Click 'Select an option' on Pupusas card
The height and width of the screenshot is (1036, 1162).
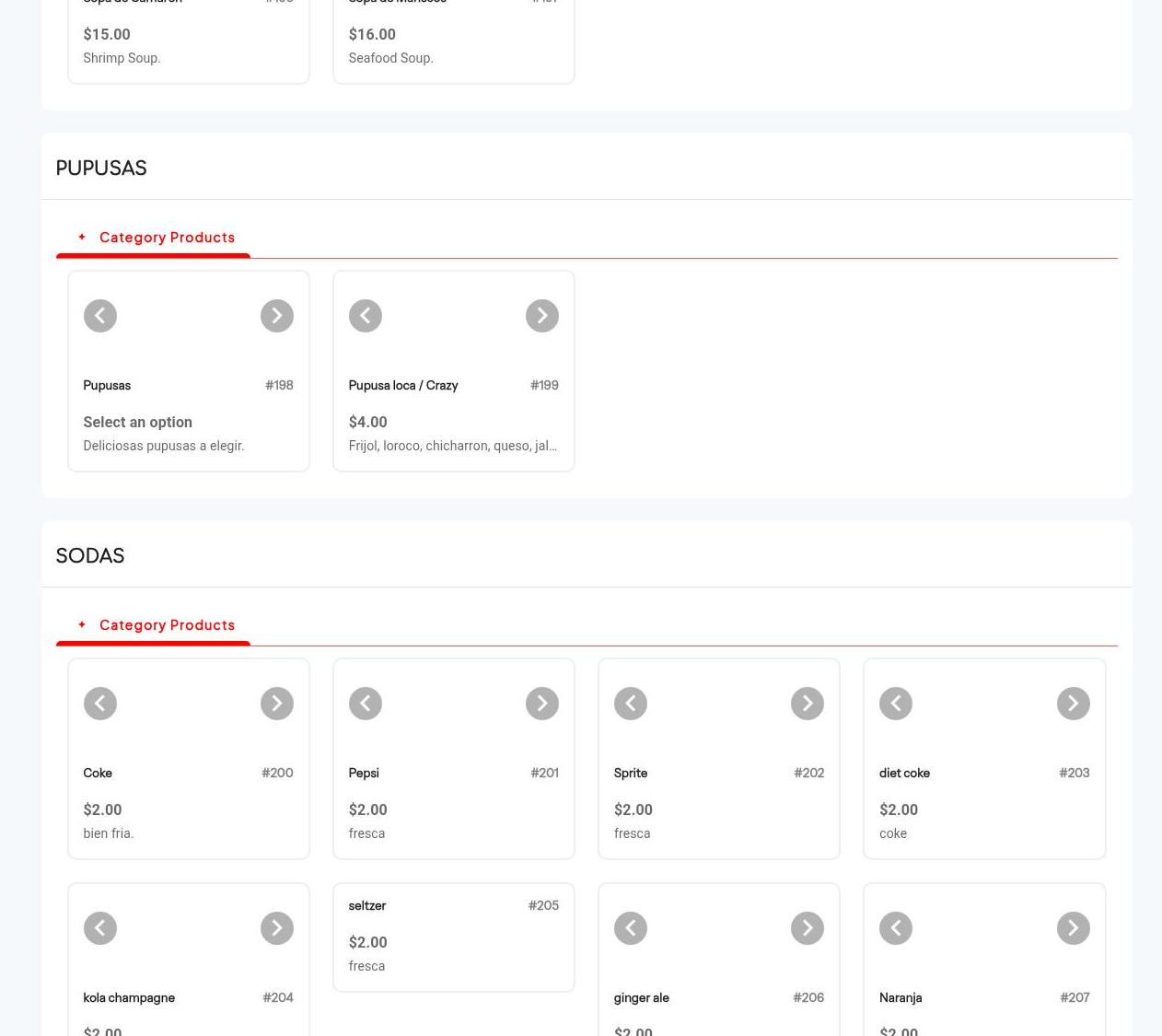pyautogui.click(x=137, y=422)
